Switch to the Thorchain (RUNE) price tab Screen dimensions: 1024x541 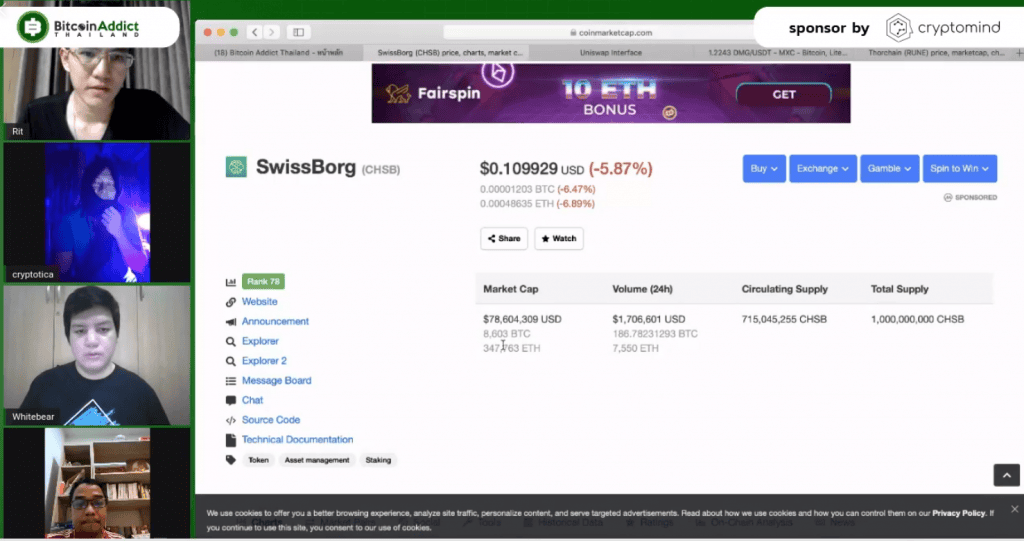click(x=936, y=52)
